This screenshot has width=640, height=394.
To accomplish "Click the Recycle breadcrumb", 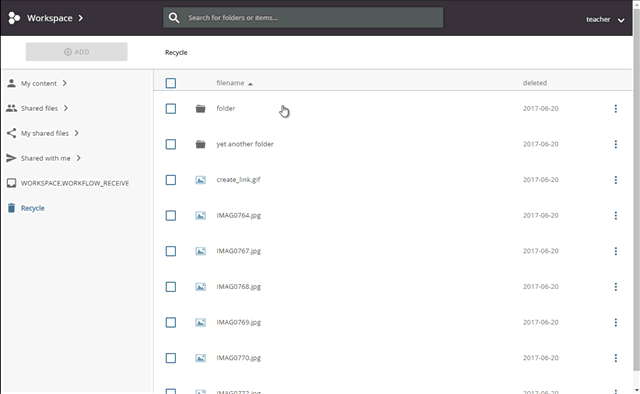I will point(176,52).
